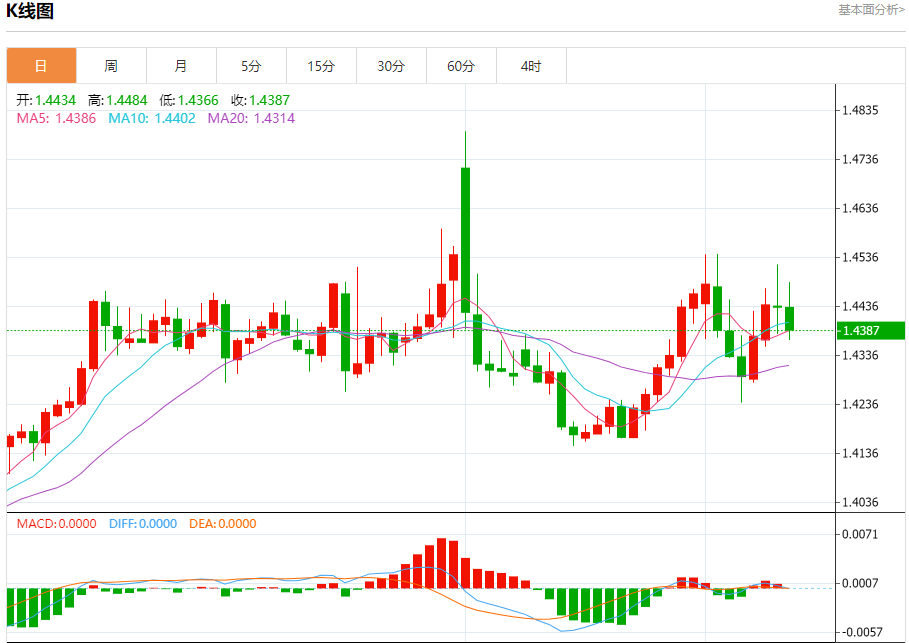Click the low price 1.4366 value

[x=198, y=100]
